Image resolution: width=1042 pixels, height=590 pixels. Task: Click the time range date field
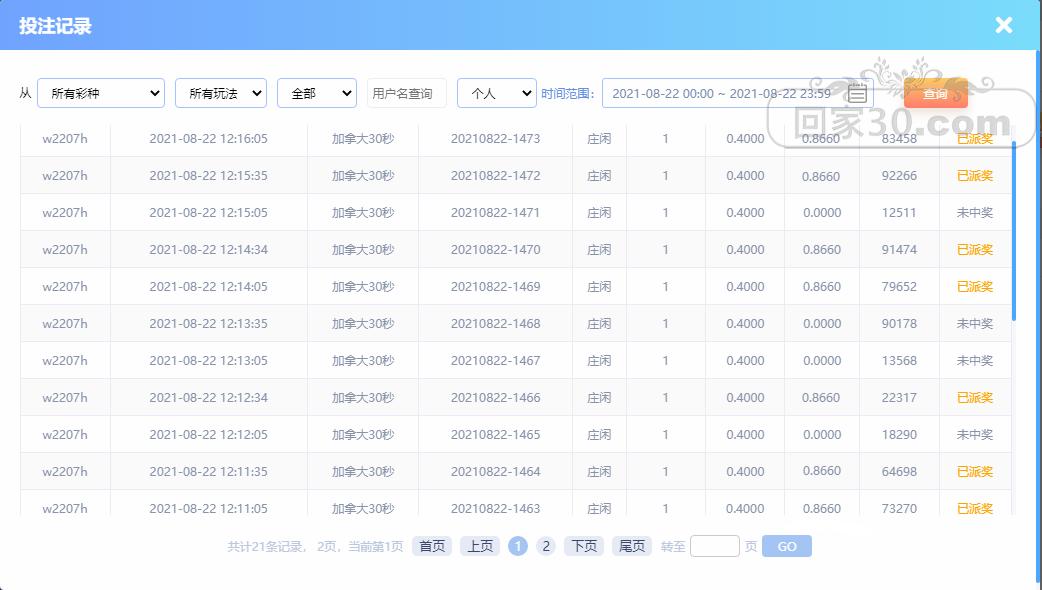pyautogui.click(x=720, y=93)
